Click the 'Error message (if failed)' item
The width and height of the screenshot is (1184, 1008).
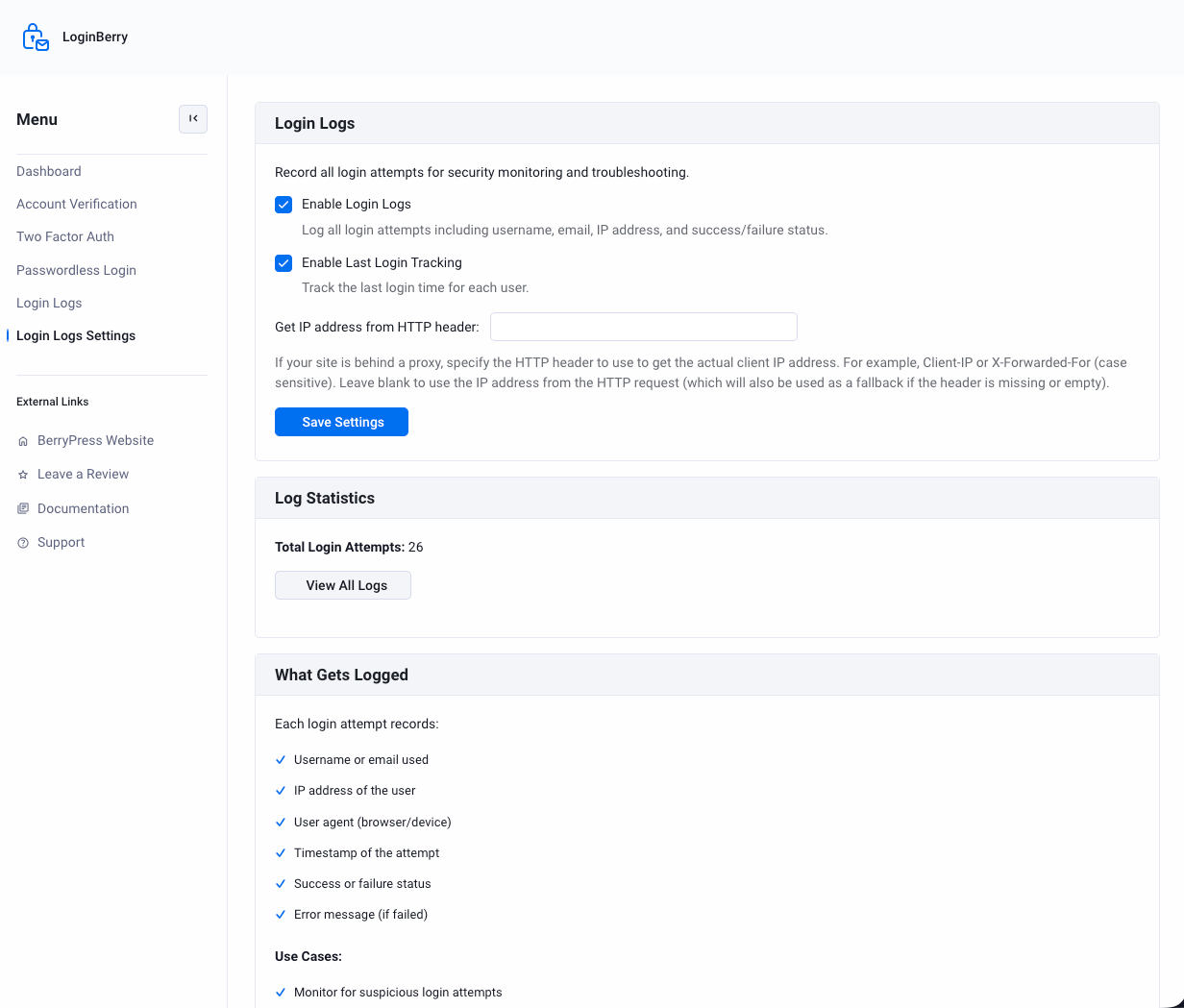point(360,915)
